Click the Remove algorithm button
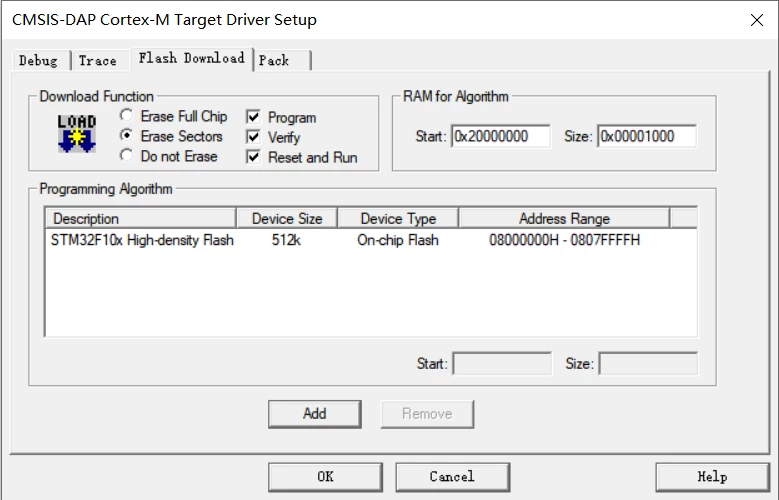This screenshot has height=500, width=779. [x=427, y=414]
